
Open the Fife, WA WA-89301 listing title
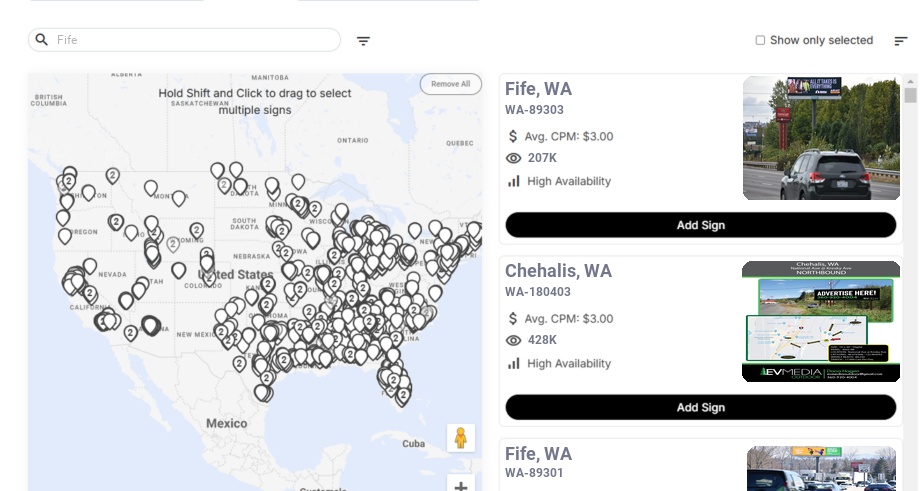pos(538,454)
